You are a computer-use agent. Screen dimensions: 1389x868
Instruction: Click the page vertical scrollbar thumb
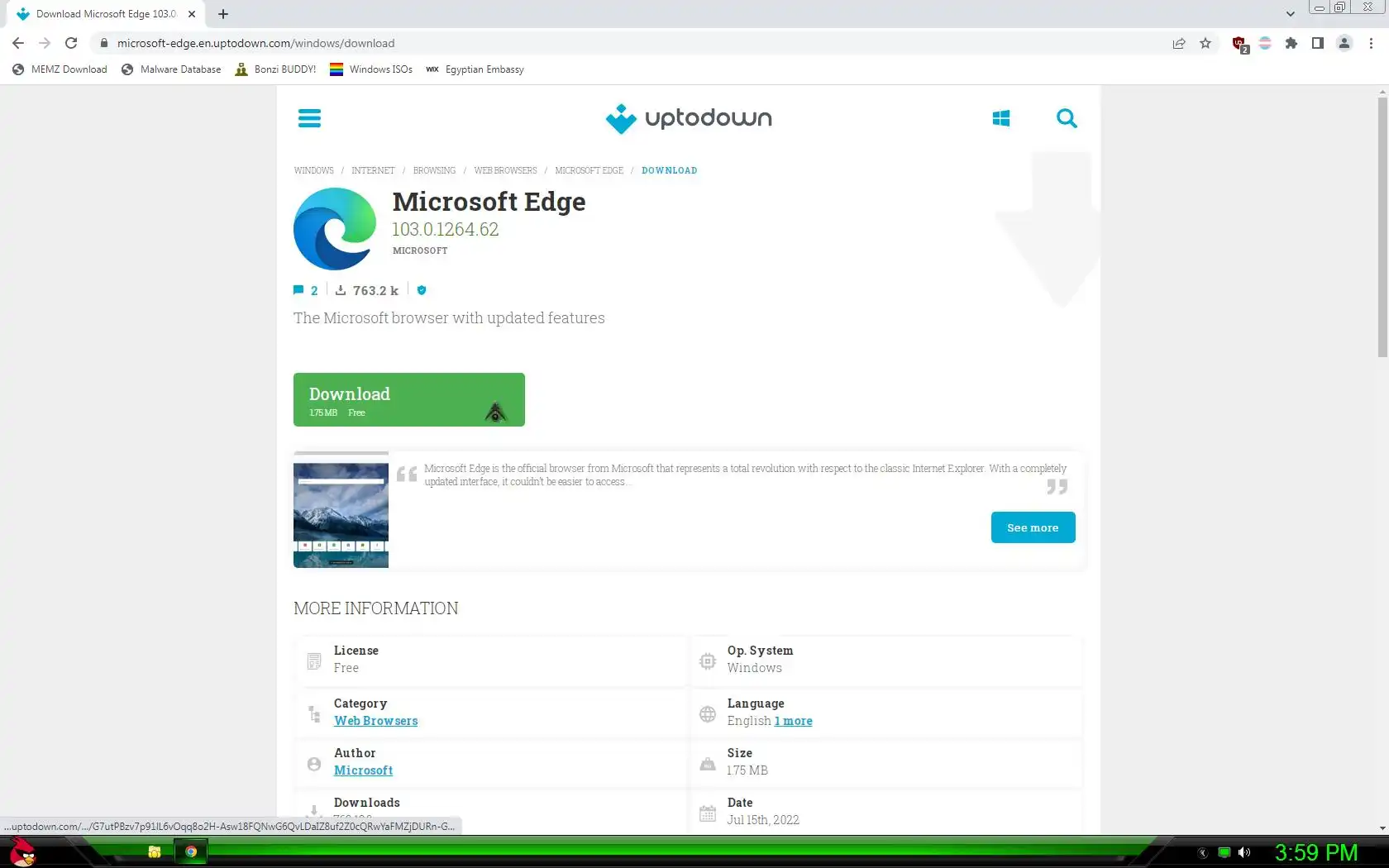pos(1382,227)
